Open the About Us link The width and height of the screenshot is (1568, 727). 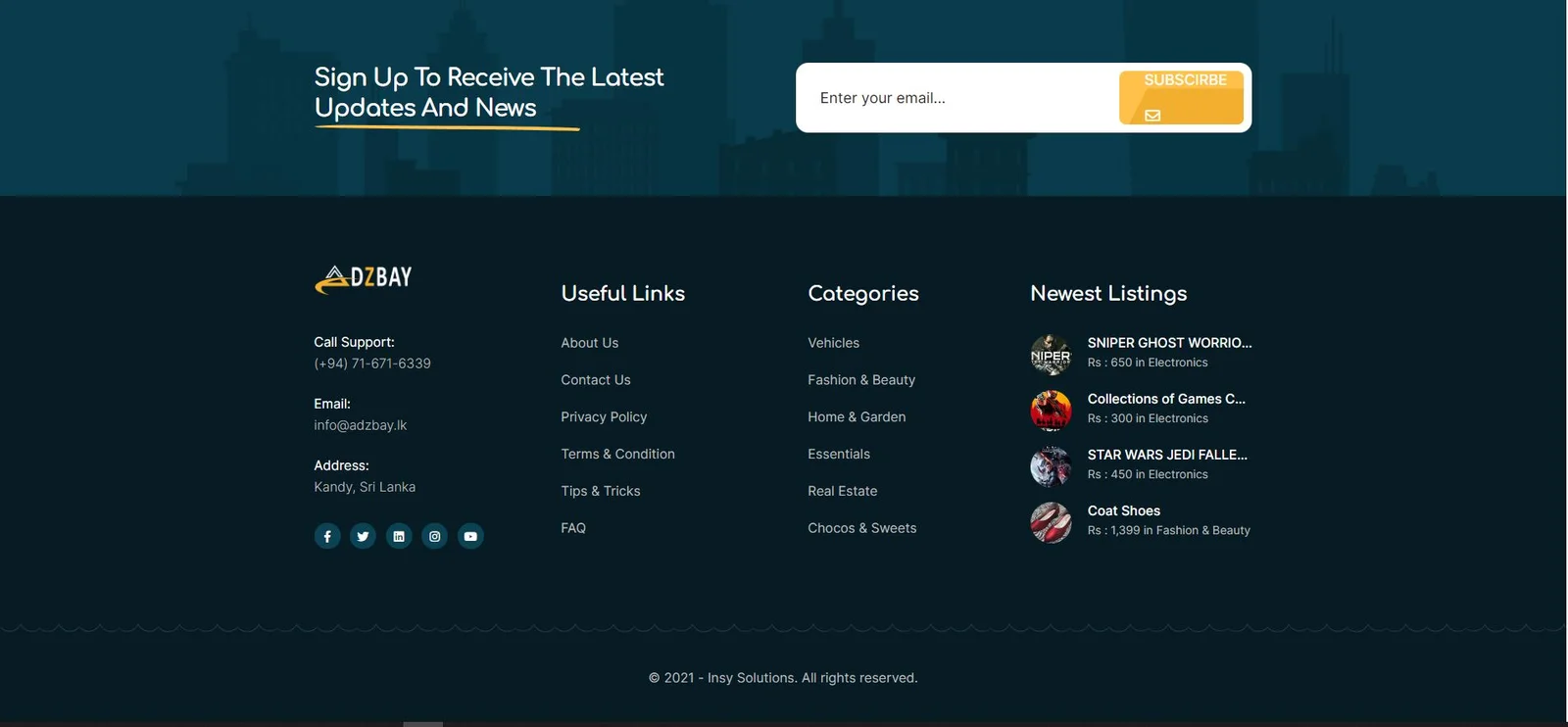tap(589, 343)
